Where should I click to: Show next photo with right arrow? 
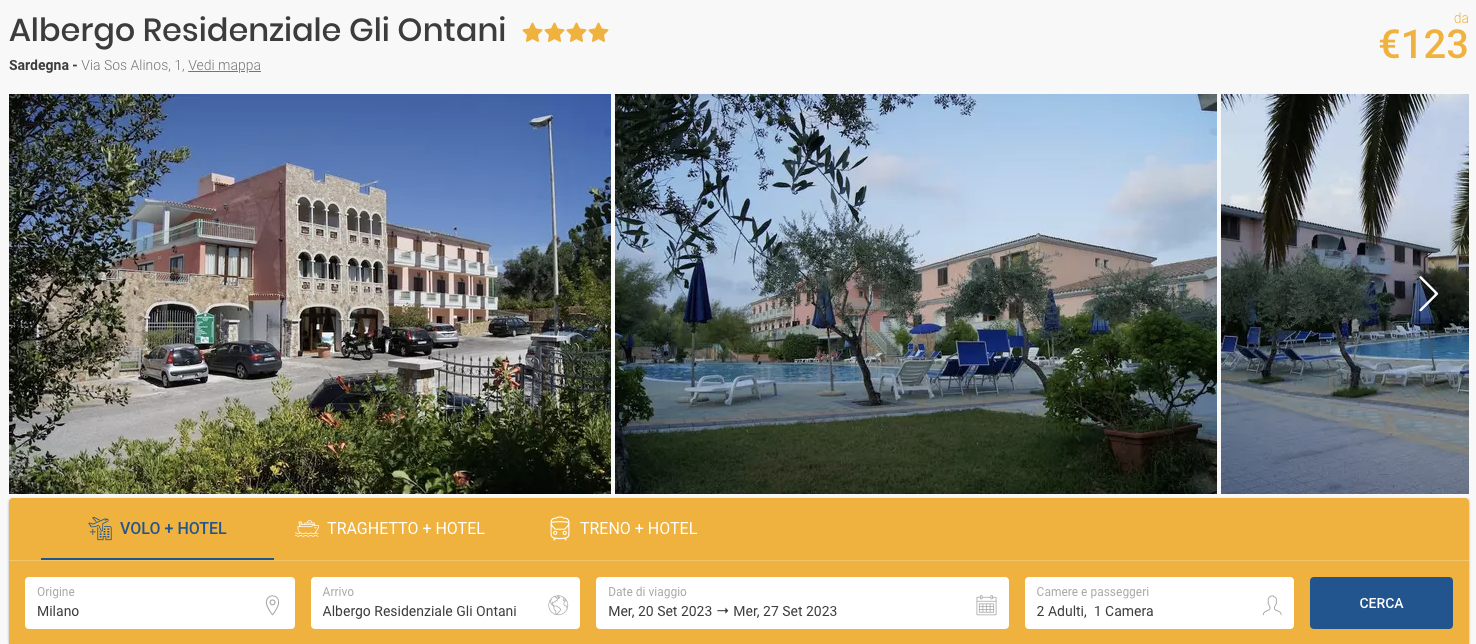[1428, 293]
